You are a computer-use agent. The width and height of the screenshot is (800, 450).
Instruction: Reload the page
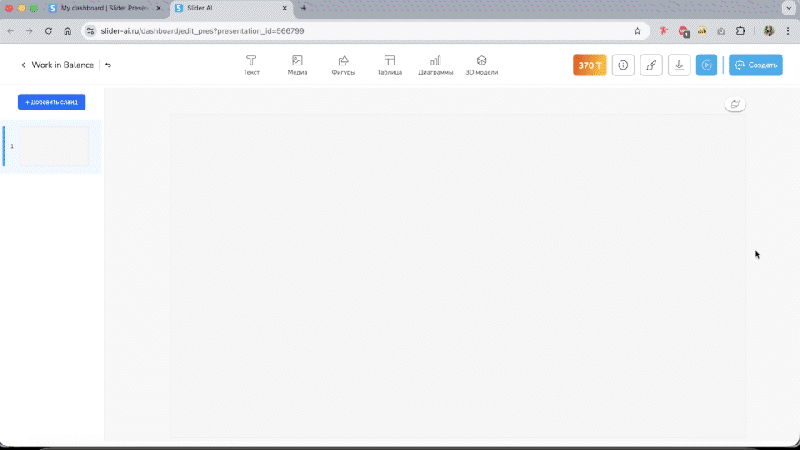click(x=48, y=31)
